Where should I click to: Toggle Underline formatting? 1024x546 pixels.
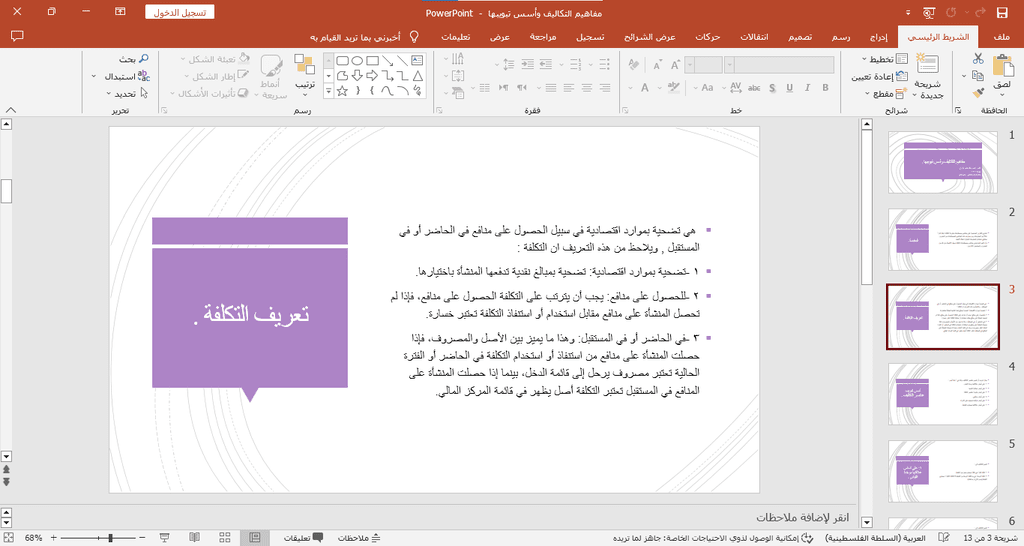tap(790, 88)
